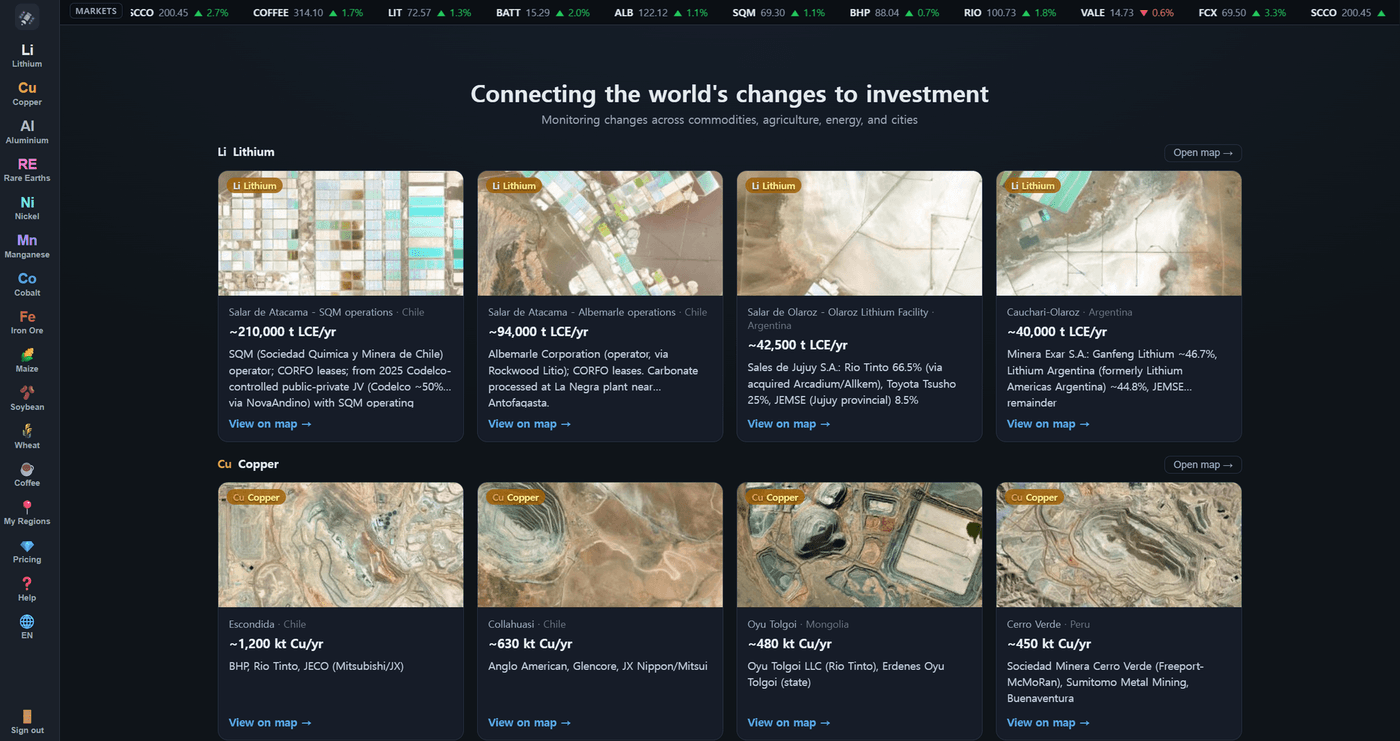Click View on map for Cerro Verde
1400x741 pixels.
(1048, 723)
